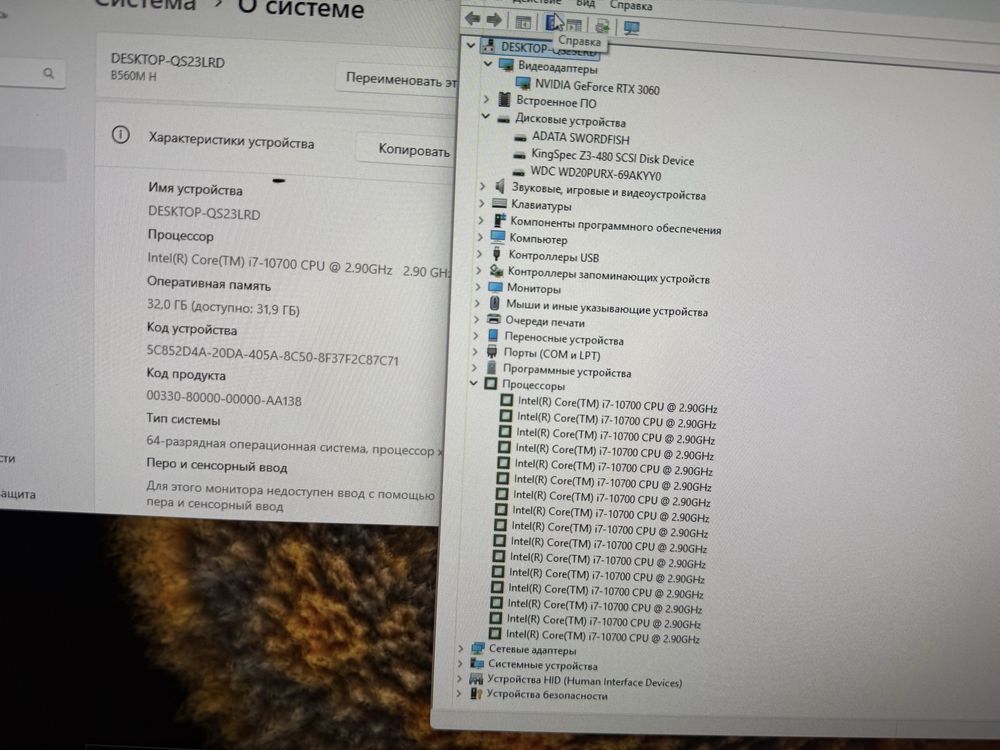The width and height of the screenshot is (1000, 750).
Task: Click the 32,0 ГБ (доступно: 31,9 ГБ) memory value
Action: tap(223, 307)
